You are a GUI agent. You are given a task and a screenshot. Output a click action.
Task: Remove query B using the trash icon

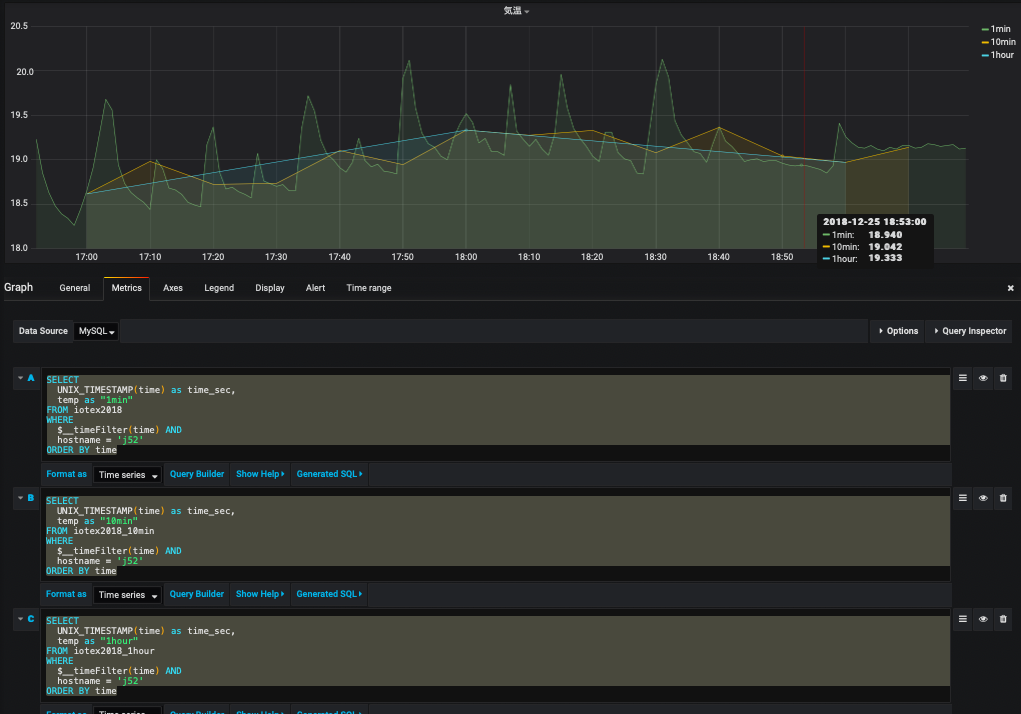click(x=1003, y=497)
